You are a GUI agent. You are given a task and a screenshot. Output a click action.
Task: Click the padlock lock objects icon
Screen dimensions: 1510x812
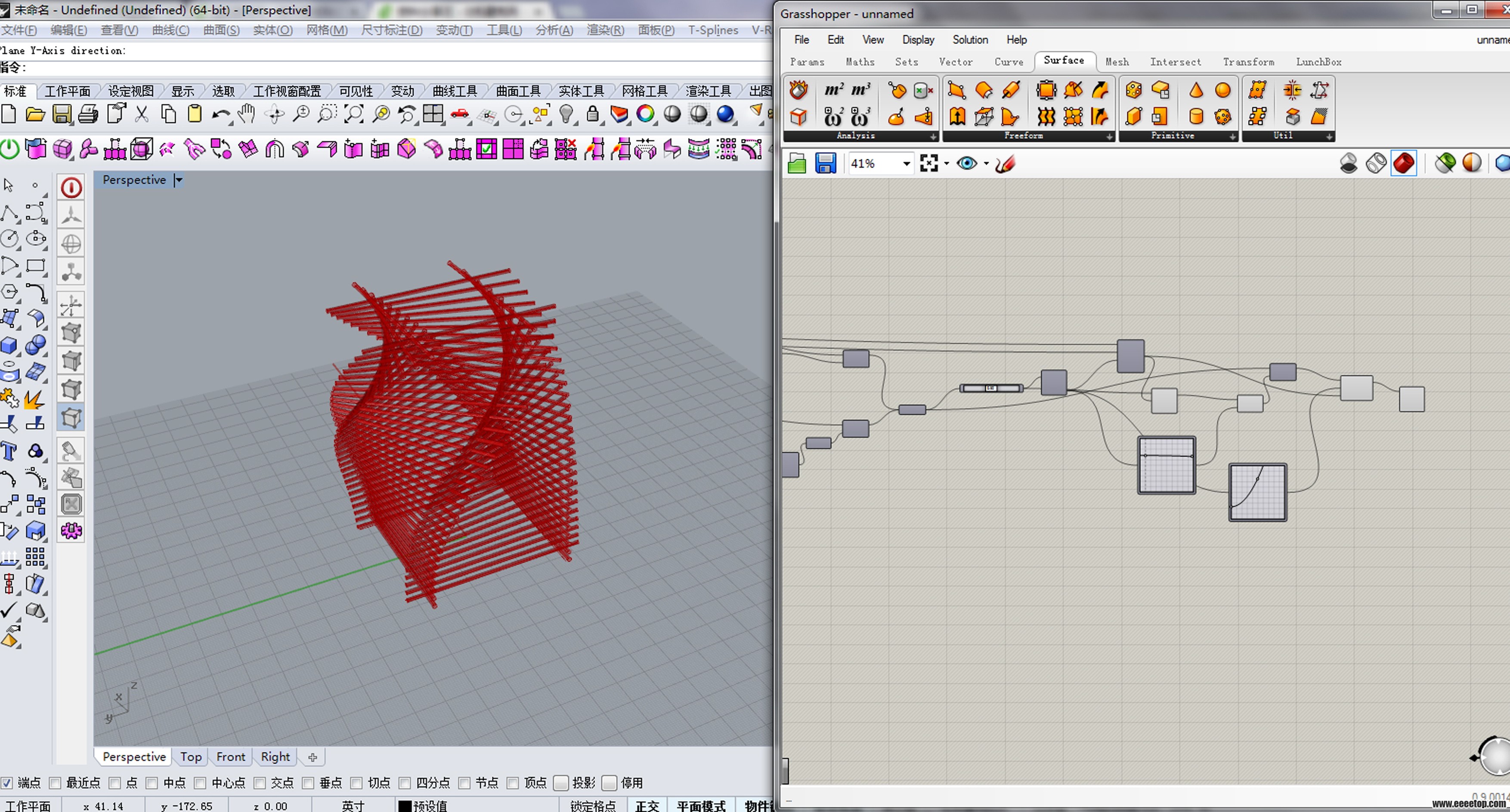tap(593, 114)
